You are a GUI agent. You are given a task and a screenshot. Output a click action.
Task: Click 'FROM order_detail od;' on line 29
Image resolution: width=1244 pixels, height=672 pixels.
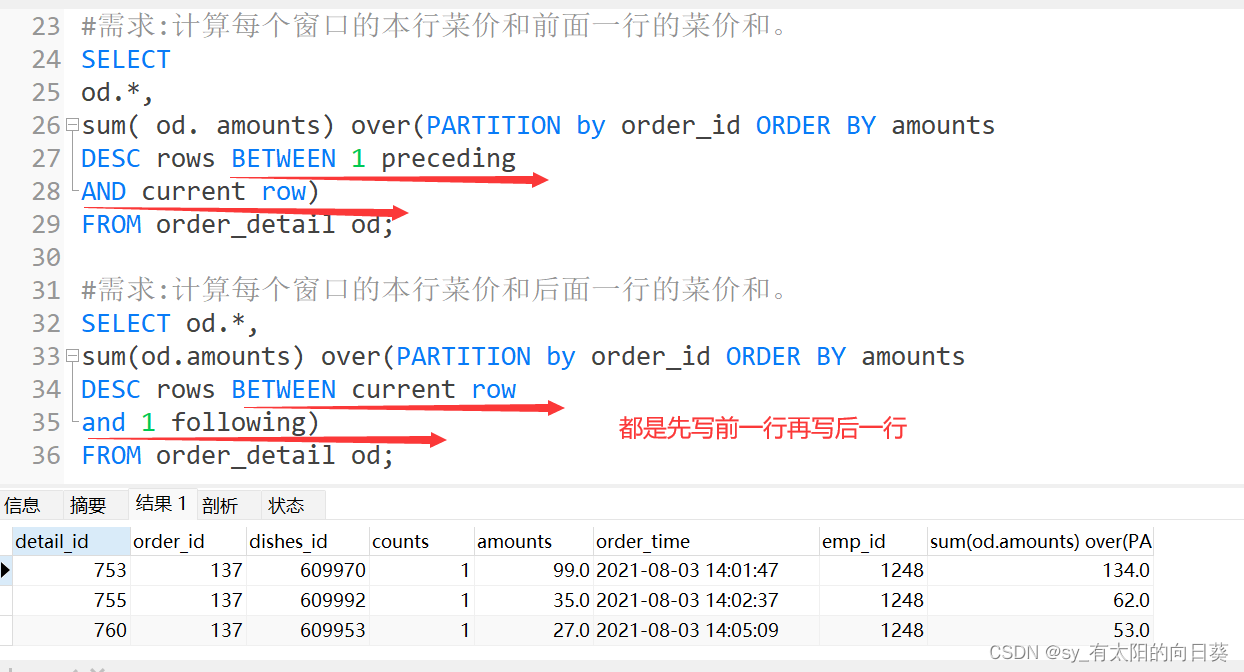pyautogui.click(x=238, y=225)
